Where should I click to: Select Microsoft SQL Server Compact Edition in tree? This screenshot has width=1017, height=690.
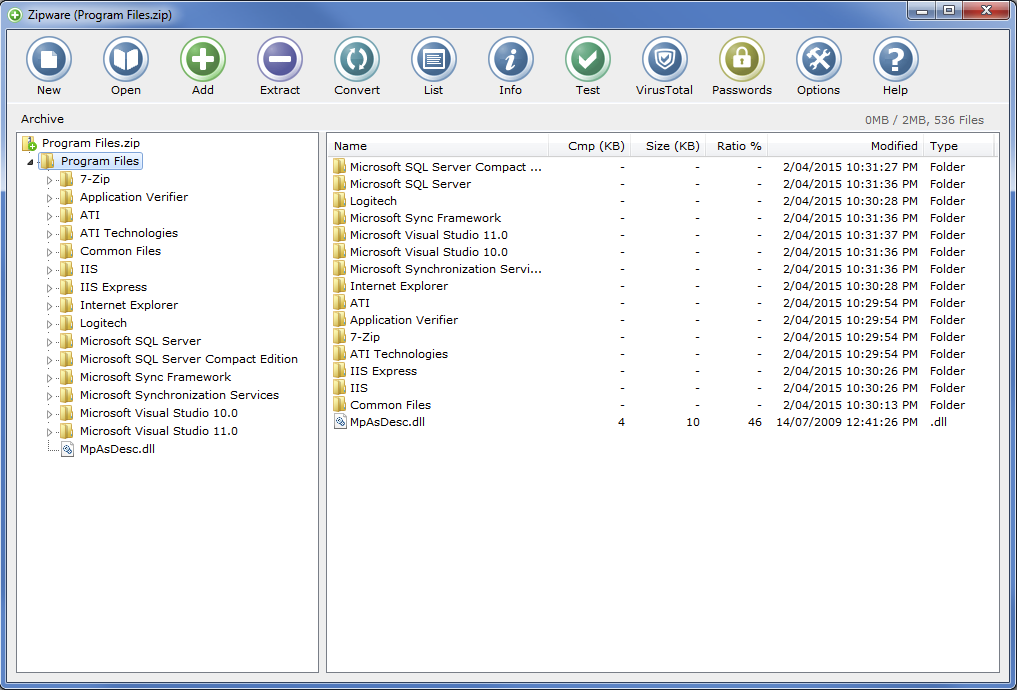189,359
